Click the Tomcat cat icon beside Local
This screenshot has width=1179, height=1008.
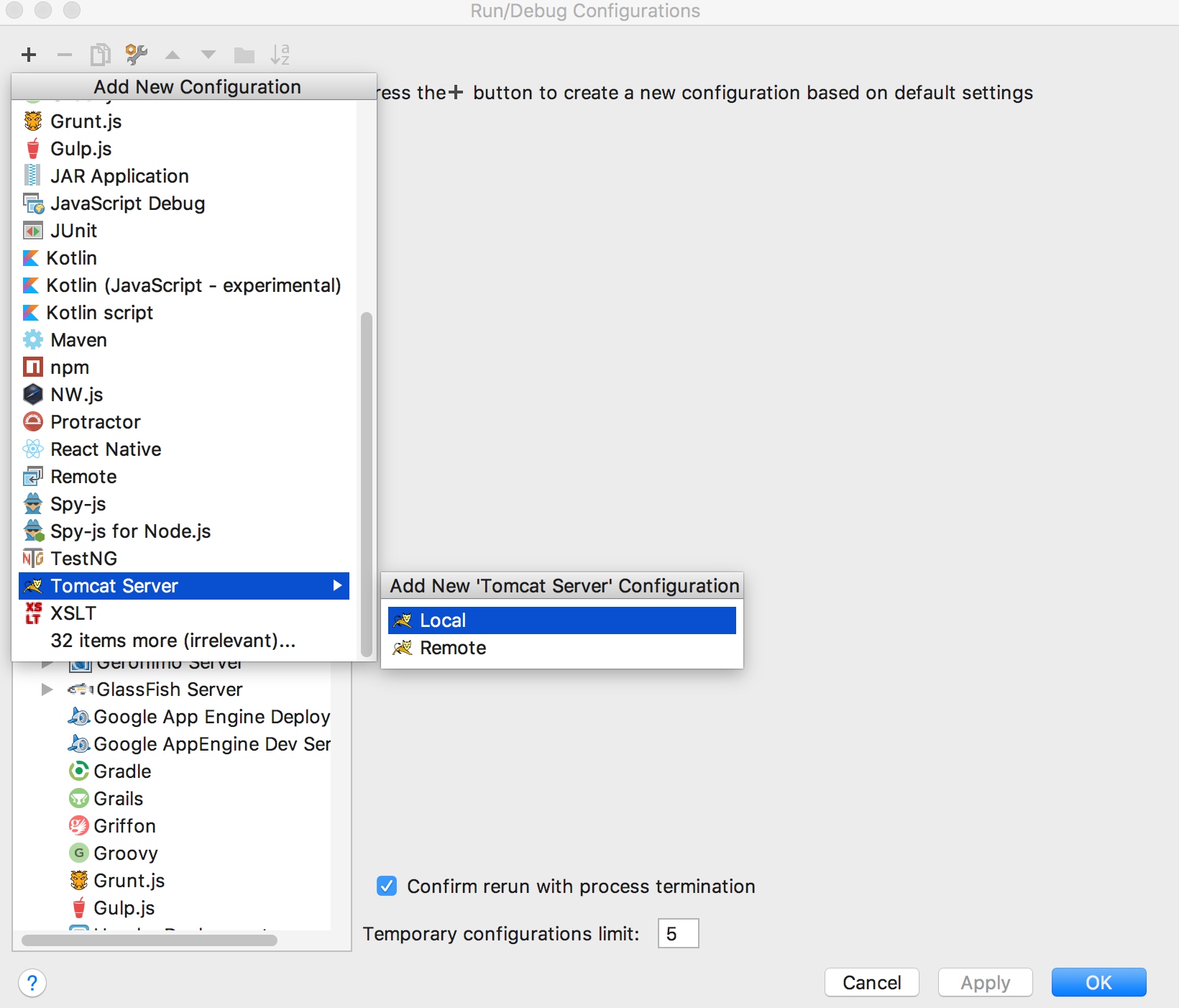coord(403,620)
